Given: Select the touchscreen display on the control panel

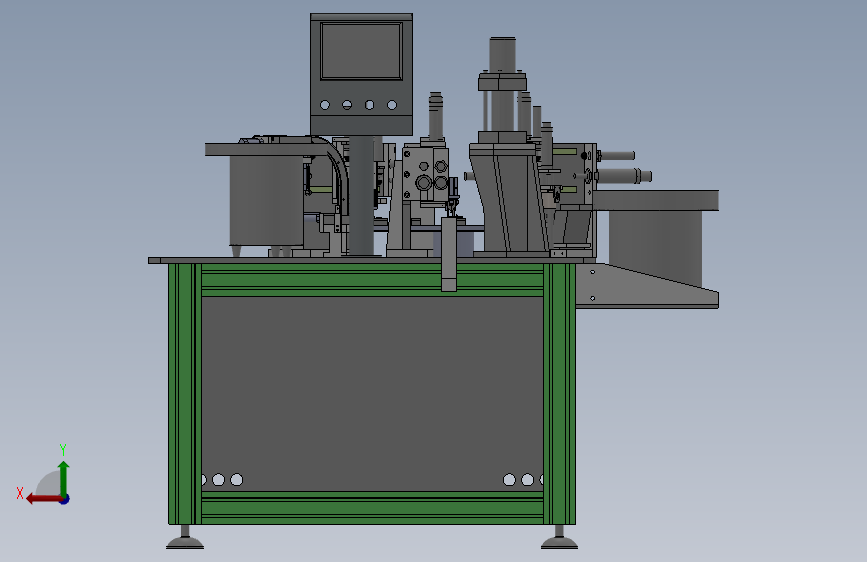Looking at the screenshot, I should click(x=361, y=51).
